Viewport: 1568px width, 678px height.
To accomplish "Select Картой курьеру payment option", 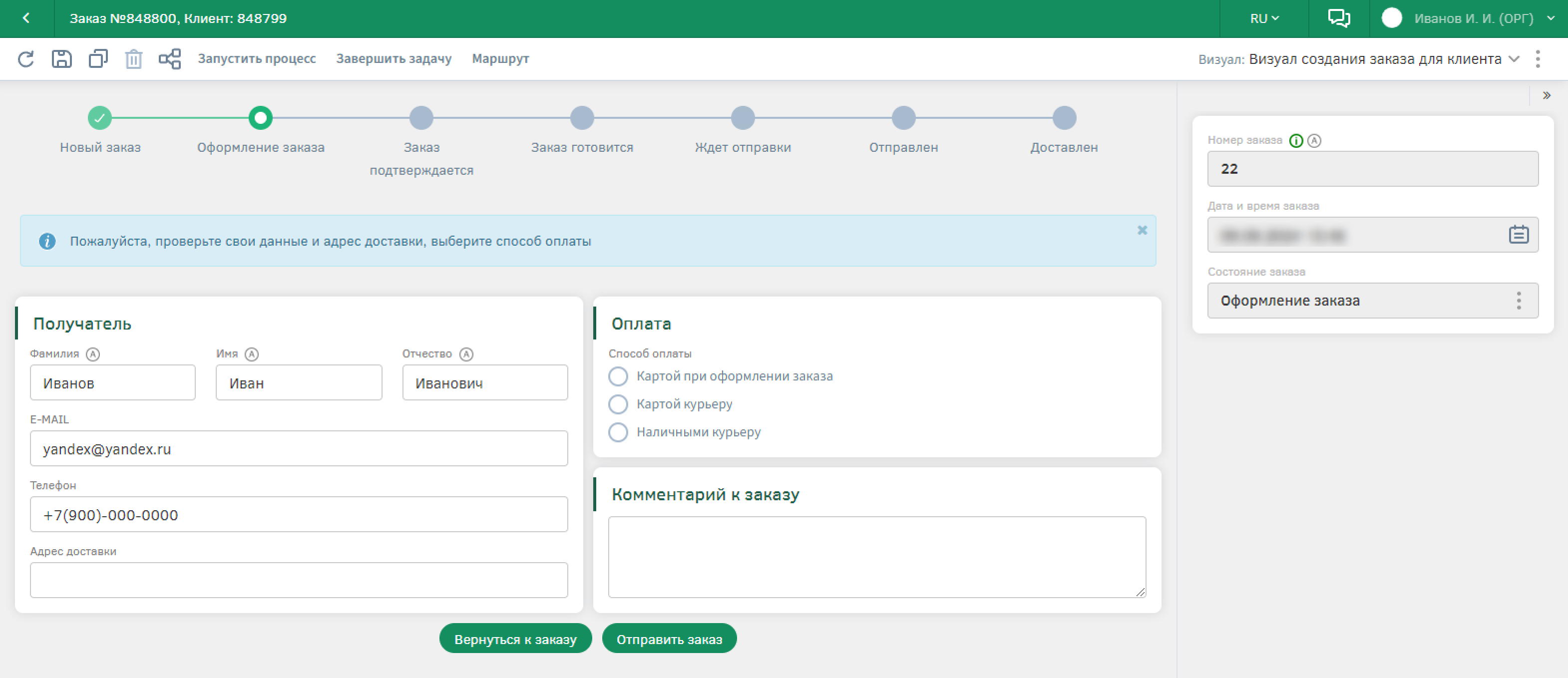I will 618,404.
